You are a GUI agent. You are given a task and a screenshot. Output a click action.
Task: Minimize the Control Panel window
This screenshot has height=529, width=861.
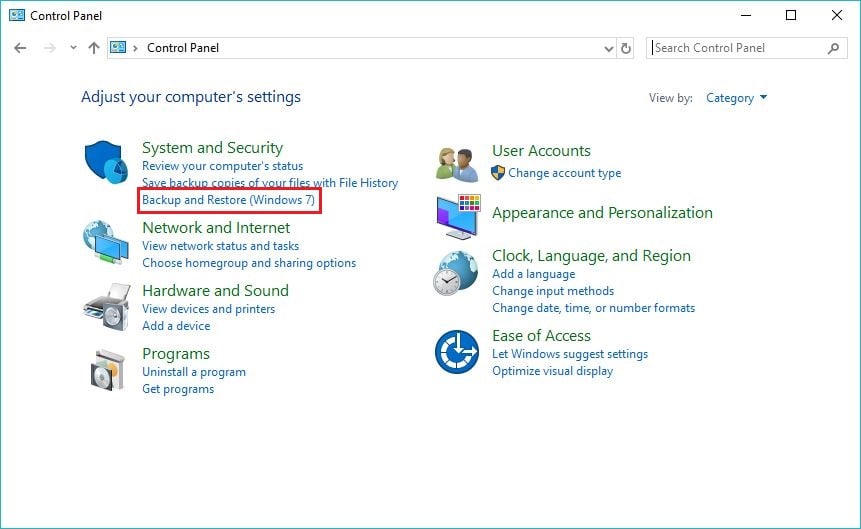(746, 15)
